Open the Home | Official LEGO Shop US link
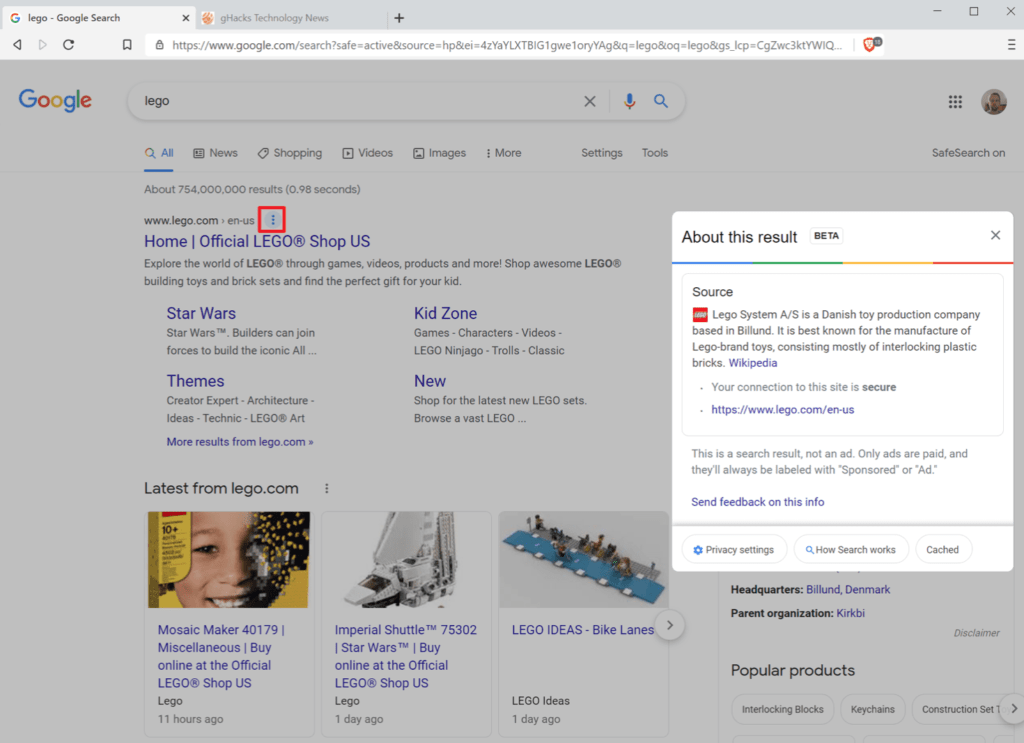The image size is (1024, 743). coord(257,241)
